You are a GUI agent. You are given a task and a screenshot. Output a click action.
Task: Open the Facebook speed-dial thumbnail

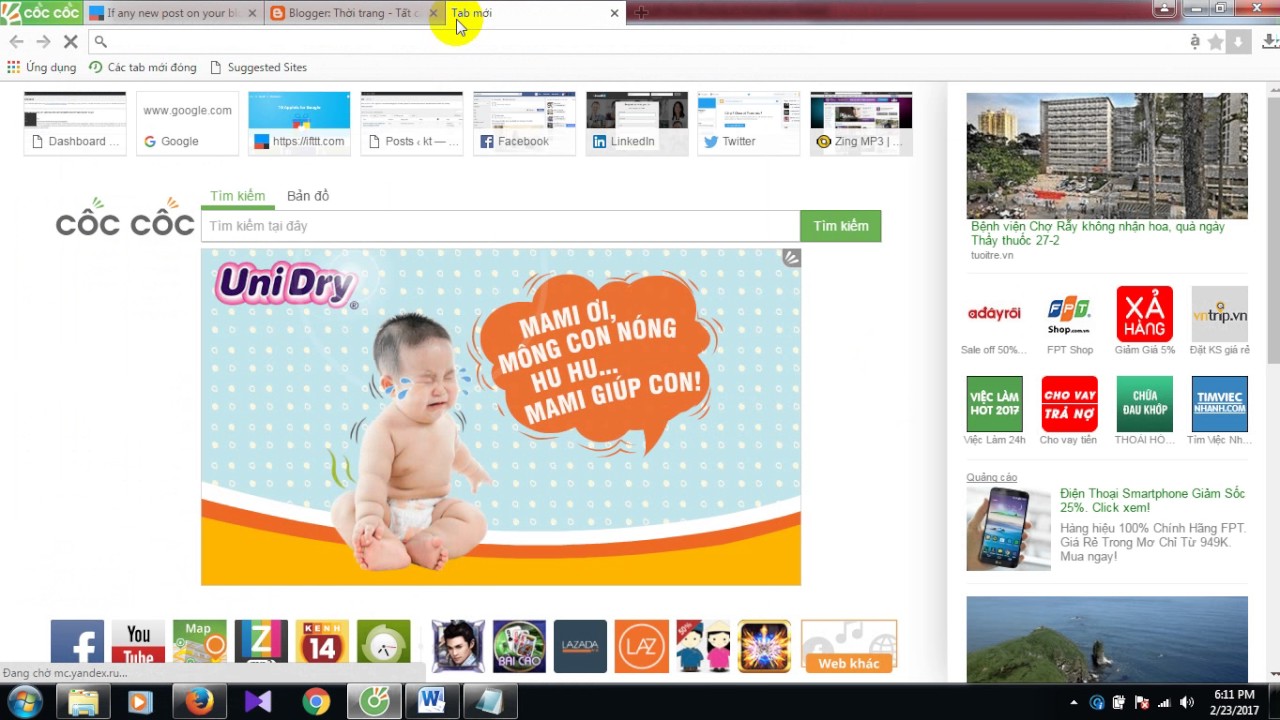524,123
